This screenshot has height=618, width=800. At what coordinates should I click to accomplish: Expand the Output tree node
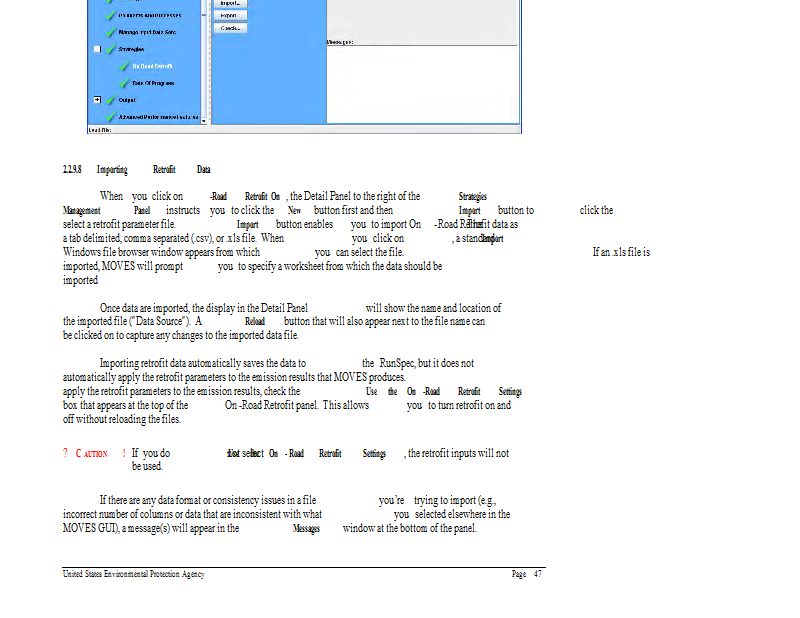[x=97, y=100]
